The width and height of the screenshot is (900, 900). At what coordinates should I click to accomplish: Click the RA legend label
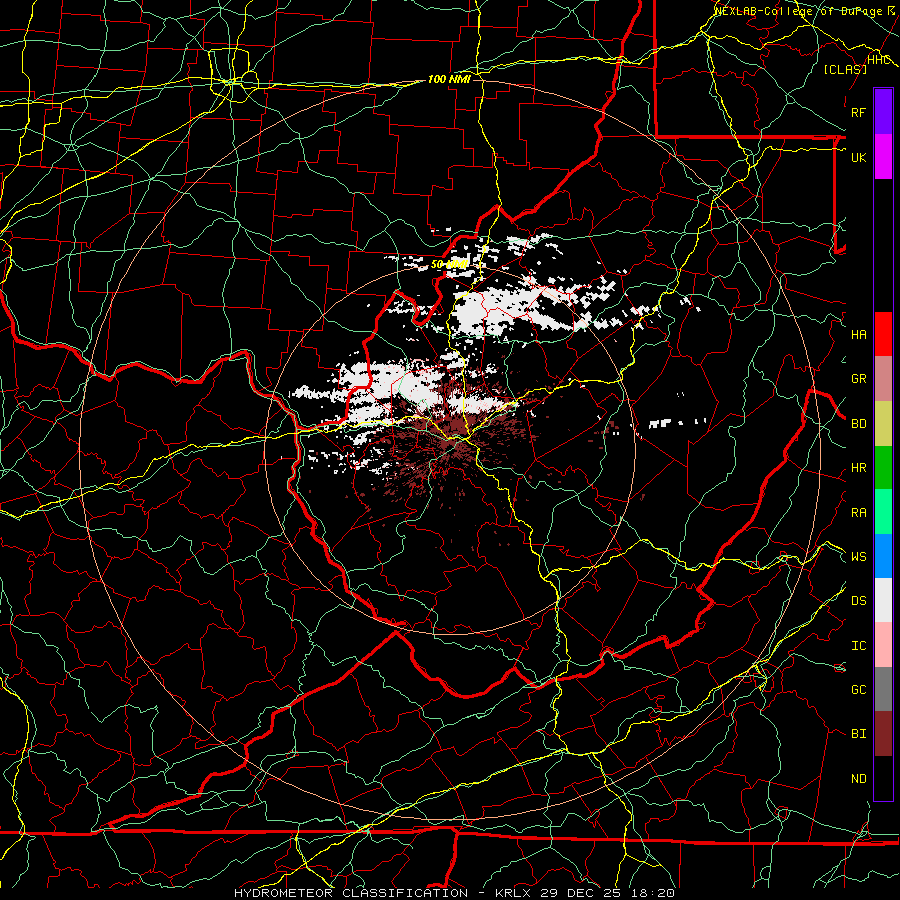click(858, 513)
